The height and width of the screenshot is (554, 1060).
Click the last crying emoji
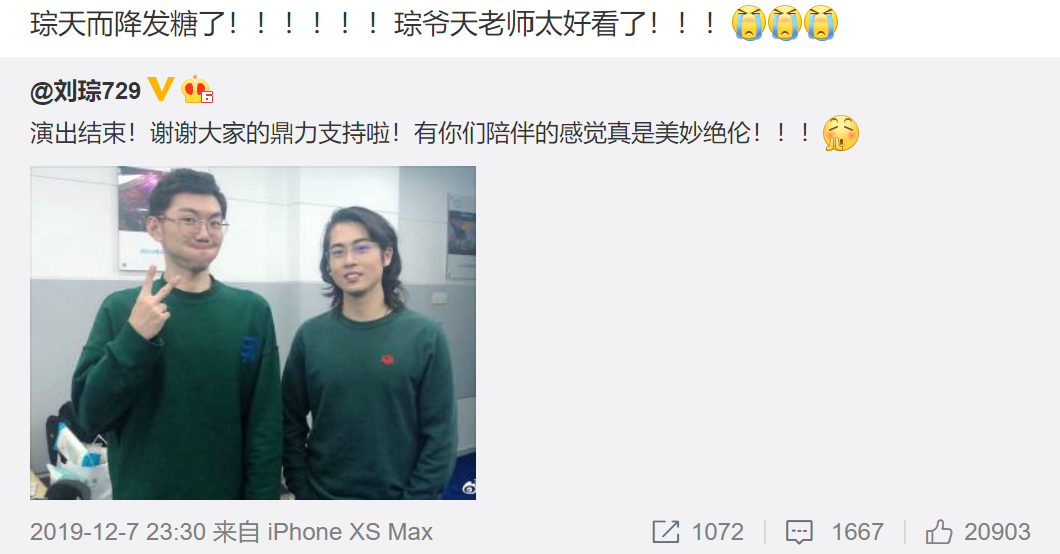click(821, 24)
